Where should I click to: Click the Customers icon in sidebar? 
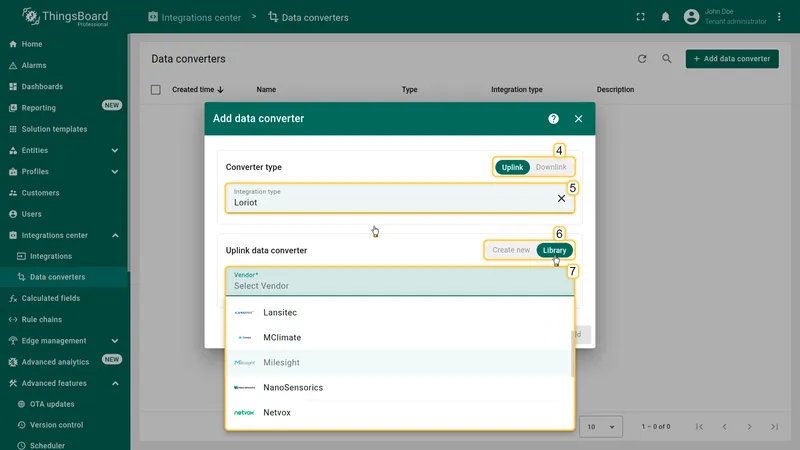pyautogui.click(x=13, y=193)
